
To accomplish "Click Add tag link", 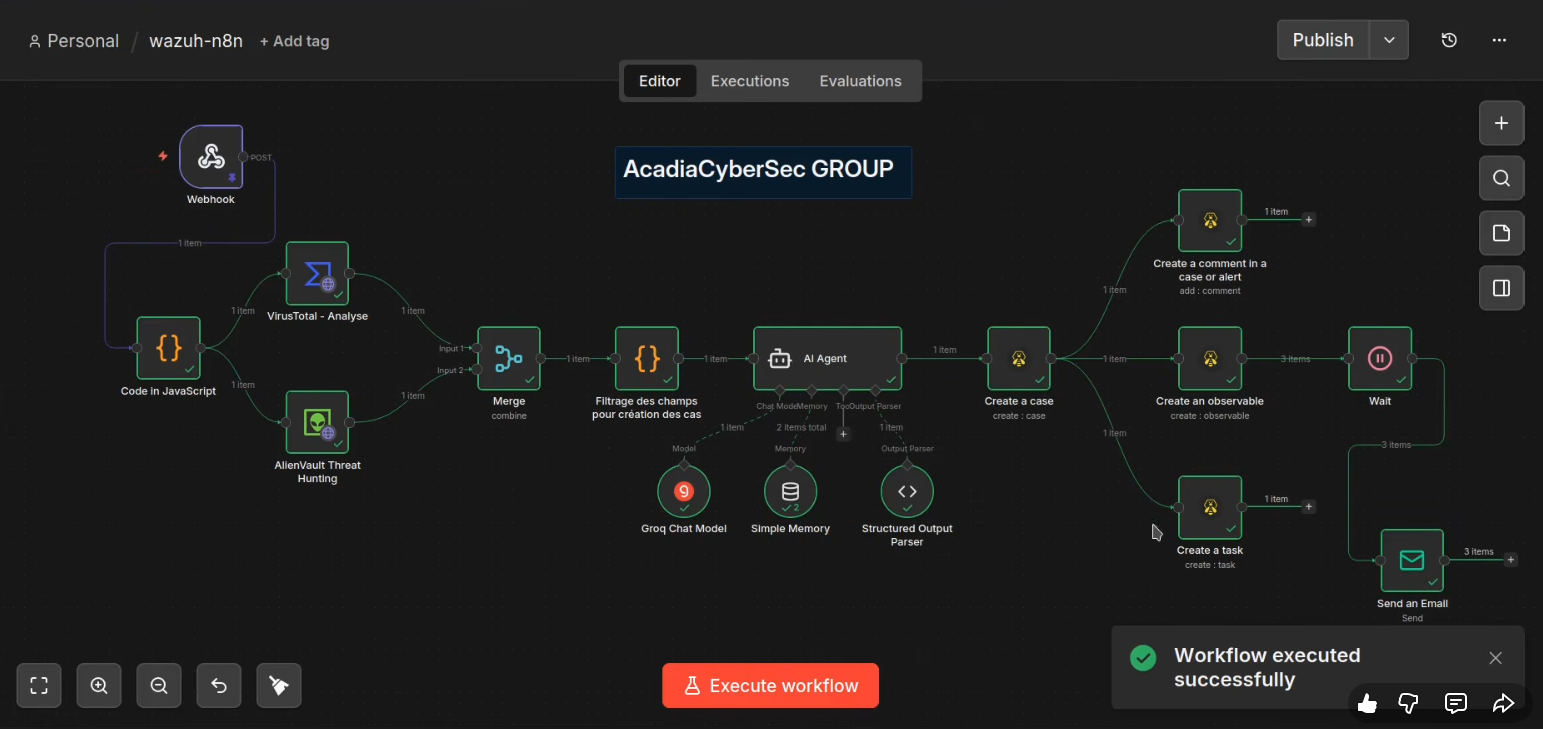I will [x=294, y=41].
